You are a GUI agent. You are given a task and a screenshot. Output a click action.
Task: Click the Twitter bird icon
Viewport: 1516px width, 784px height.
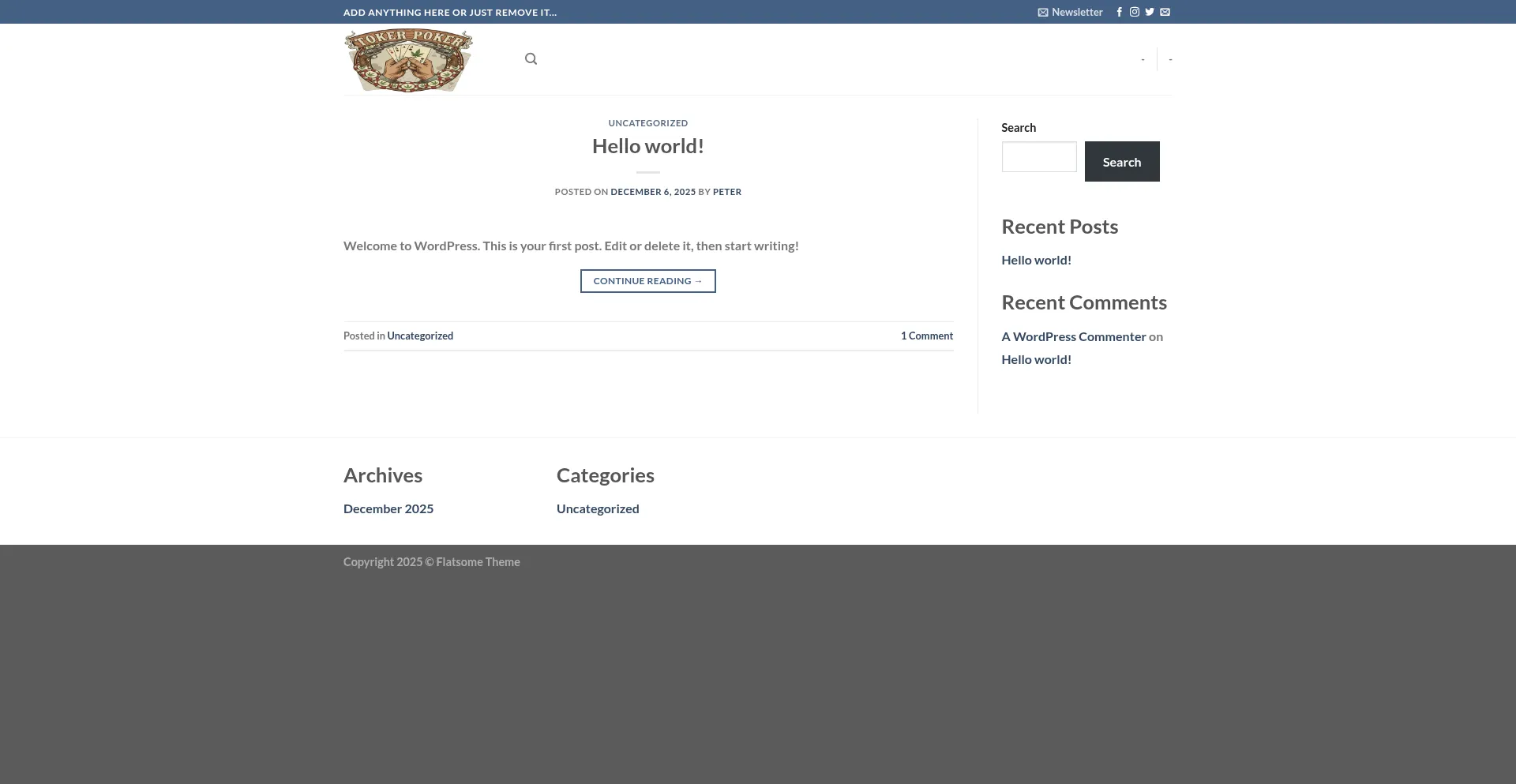[x=1150, y=12]
